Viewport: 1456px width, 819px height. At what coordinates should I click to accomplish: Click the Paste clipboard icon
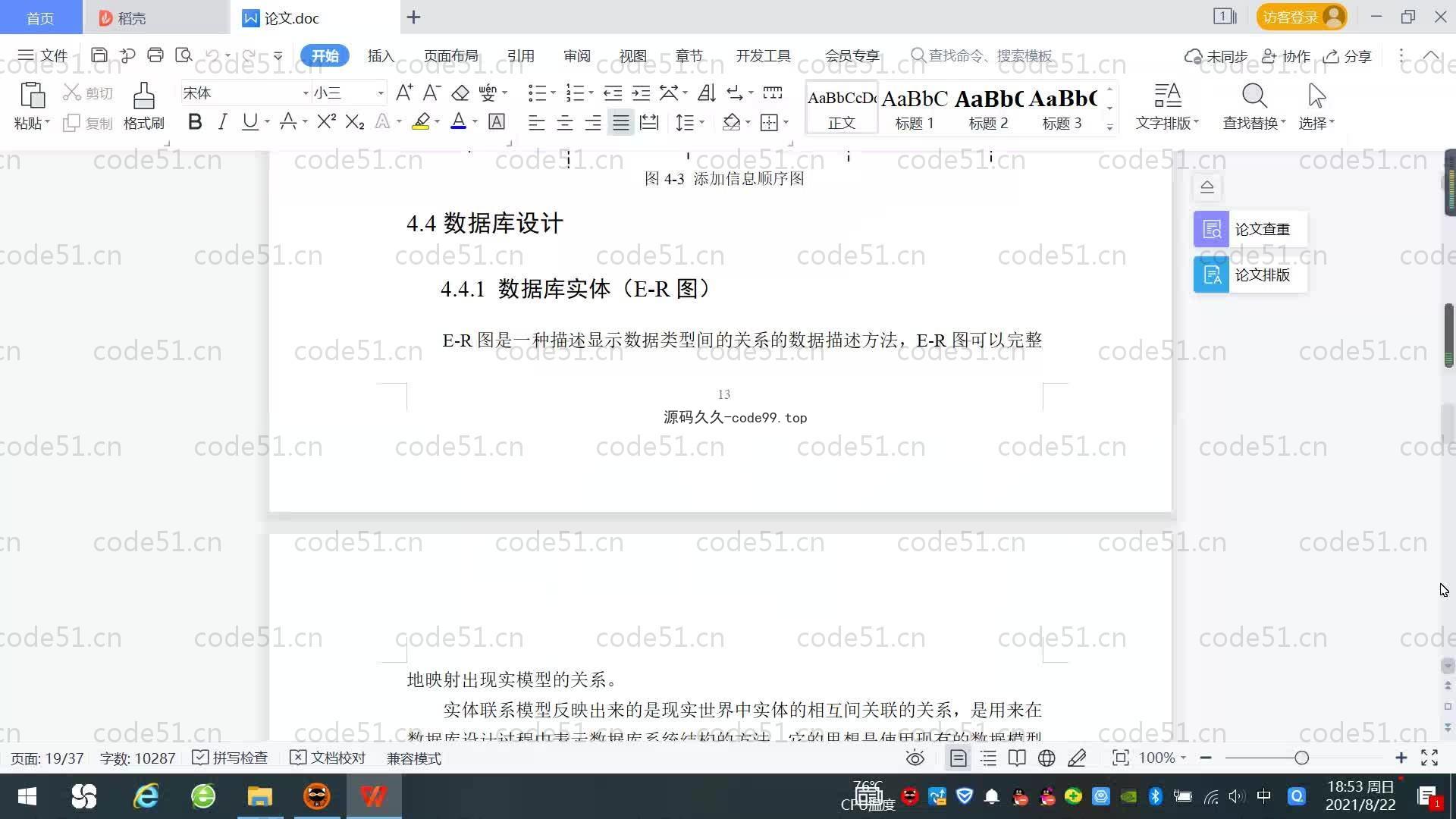pos(32,96)
